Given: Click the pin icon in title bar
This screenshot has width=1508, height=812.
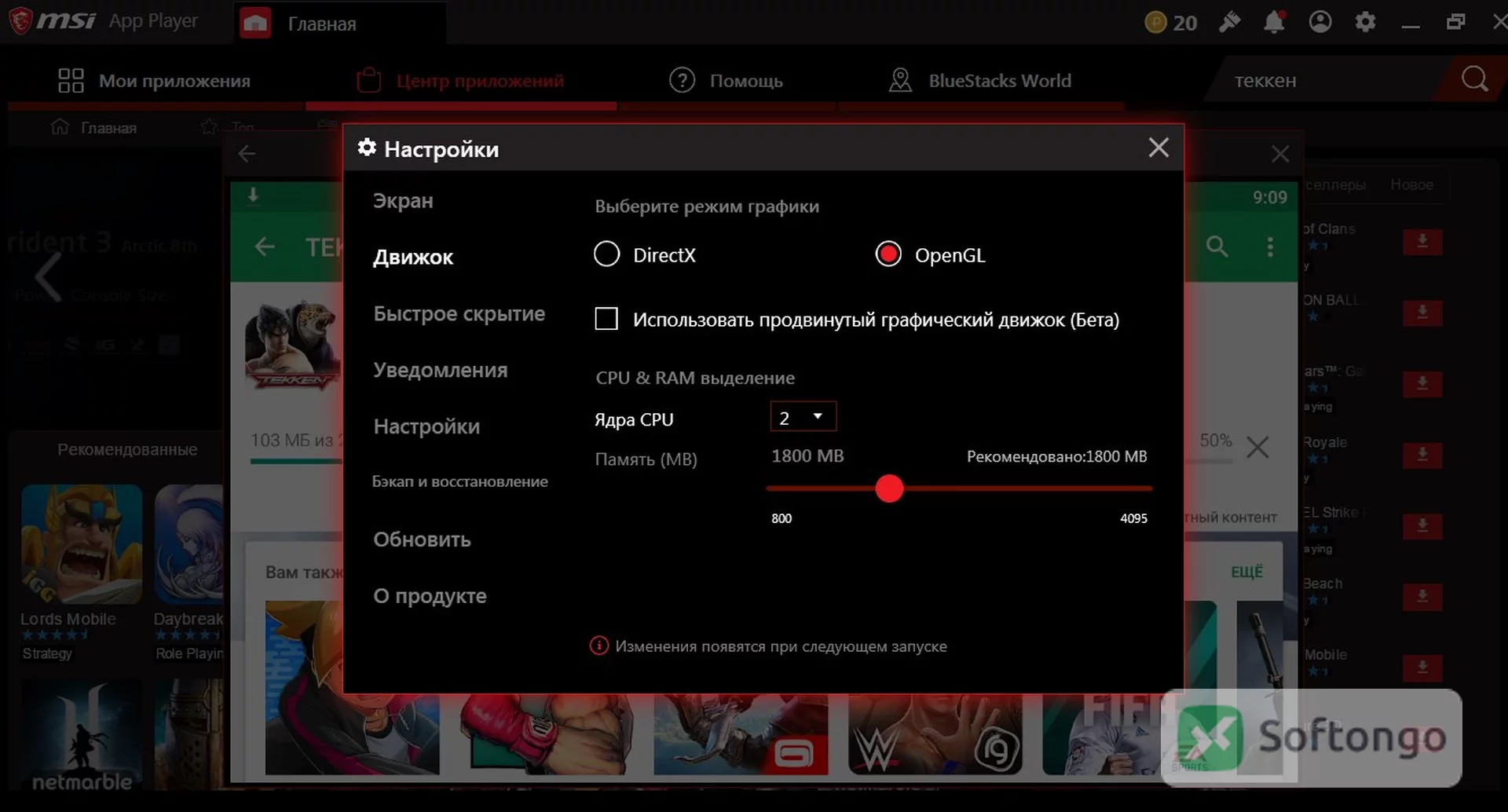Looking at the screenshot, I should point(1230,22).
